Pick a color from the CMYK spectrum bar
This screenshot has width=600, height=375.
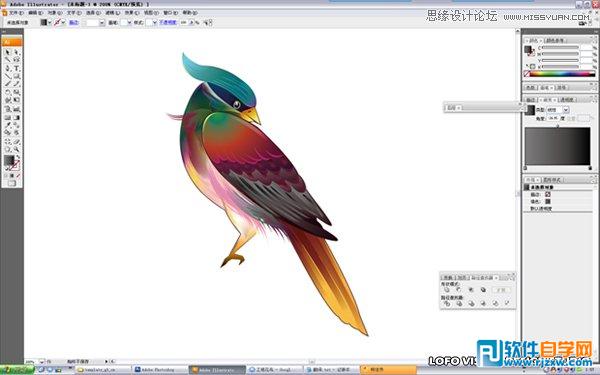coord(562,74)
